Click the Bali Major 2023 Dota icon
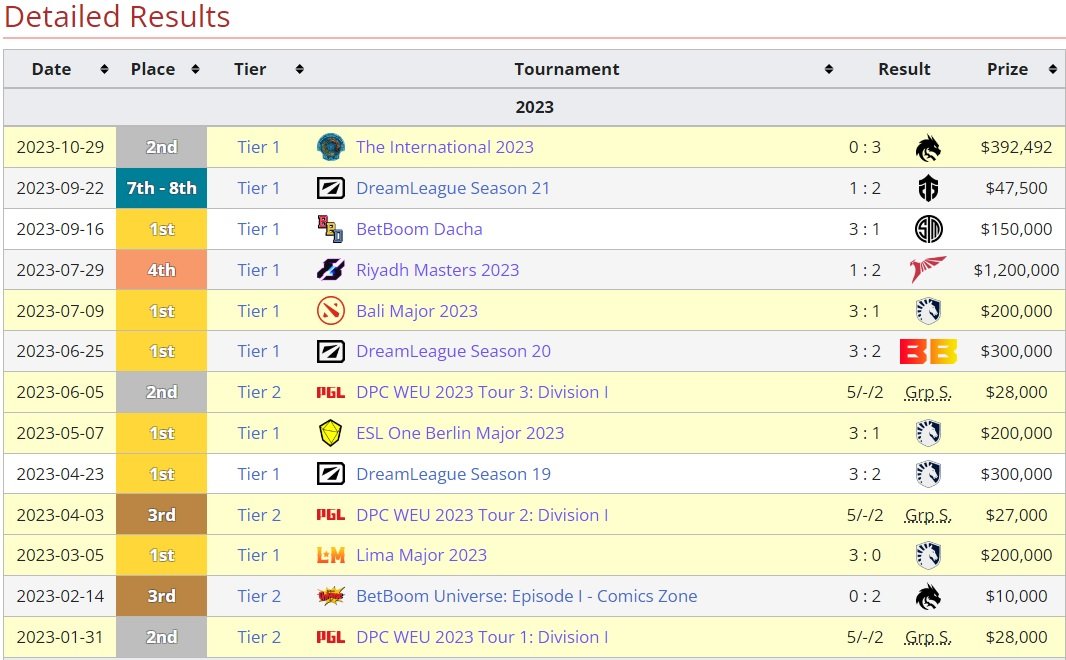The image size is (1066, 660). pyautogui.click(x=331, y=311)
